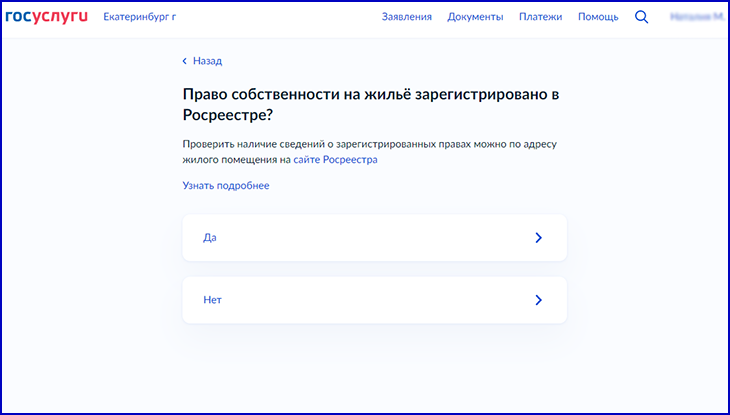Go to the Документы section
The image size is (730, 415).
[x=475, y=17]
